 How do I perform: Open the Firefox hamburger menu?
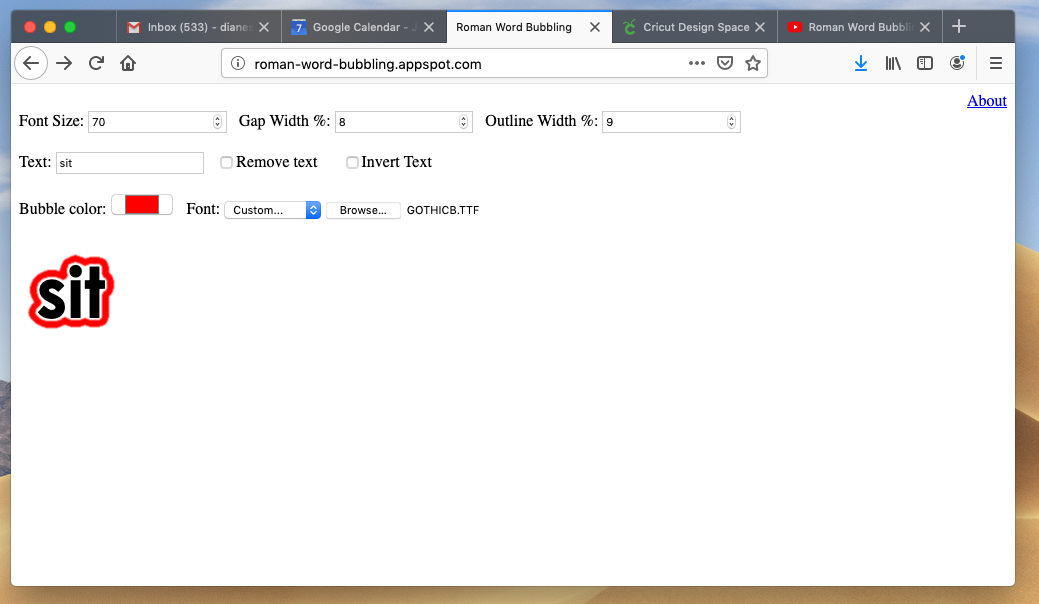click(x=995, y=63)
